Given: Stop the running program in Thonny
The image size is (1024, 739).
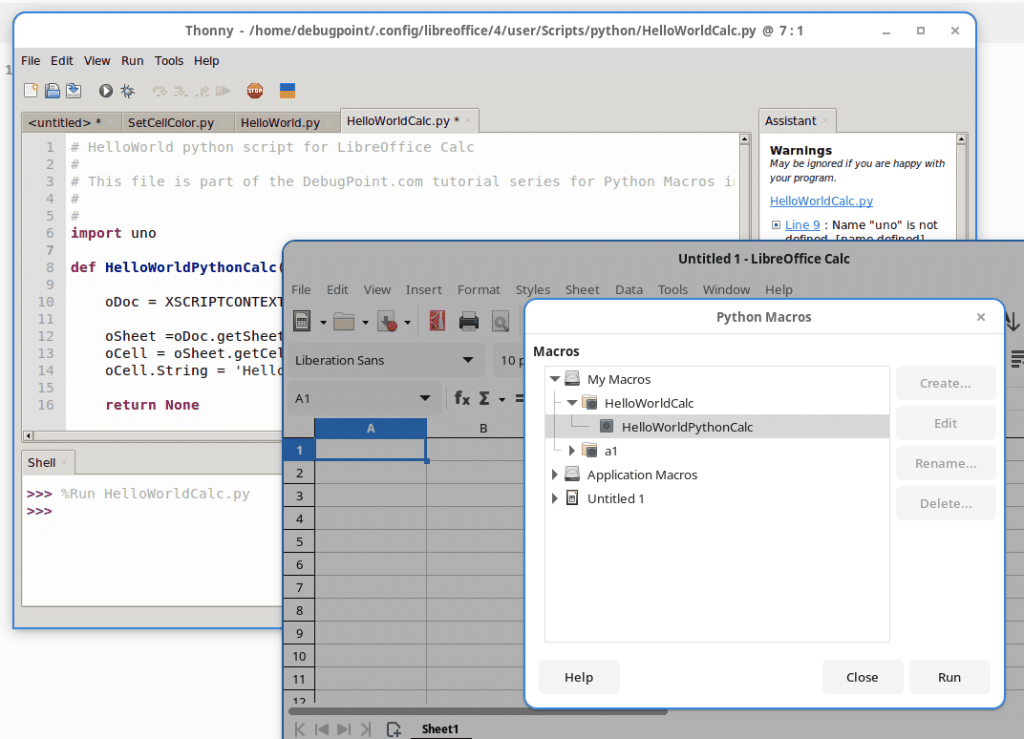Looking at the screenshot, I should (254, 90).
